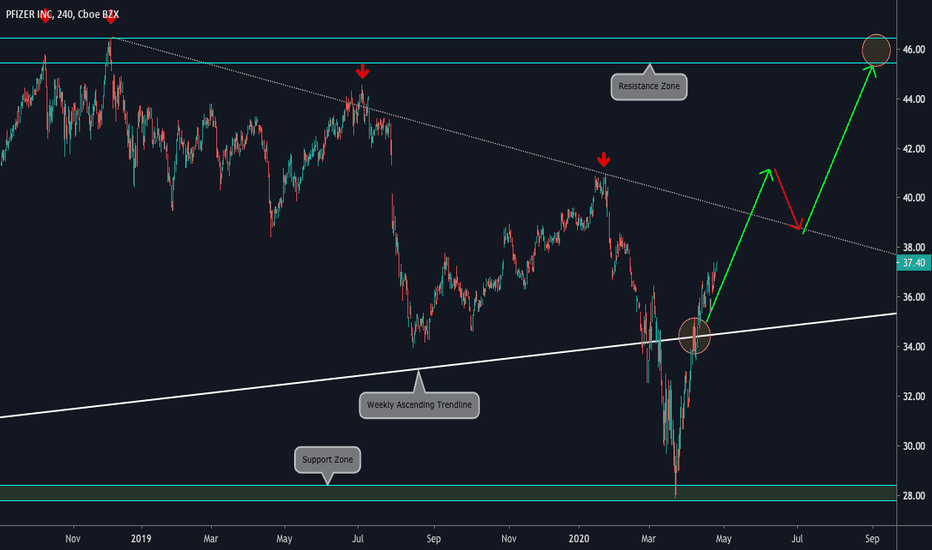Click the 38.00 price axis label
Image resolution: width=932 pixels, height=550 pixels.
tap(914, 247)
